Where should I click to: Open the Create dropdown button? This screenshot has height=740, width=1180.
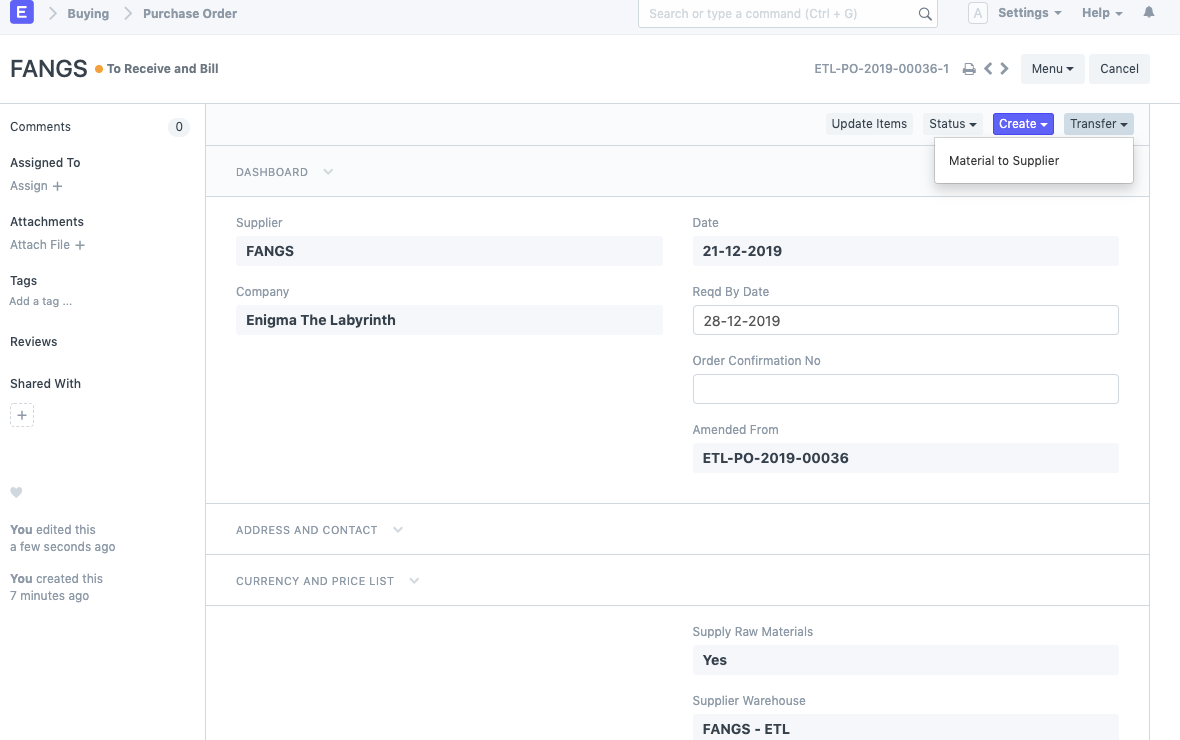click(1022, 124)
